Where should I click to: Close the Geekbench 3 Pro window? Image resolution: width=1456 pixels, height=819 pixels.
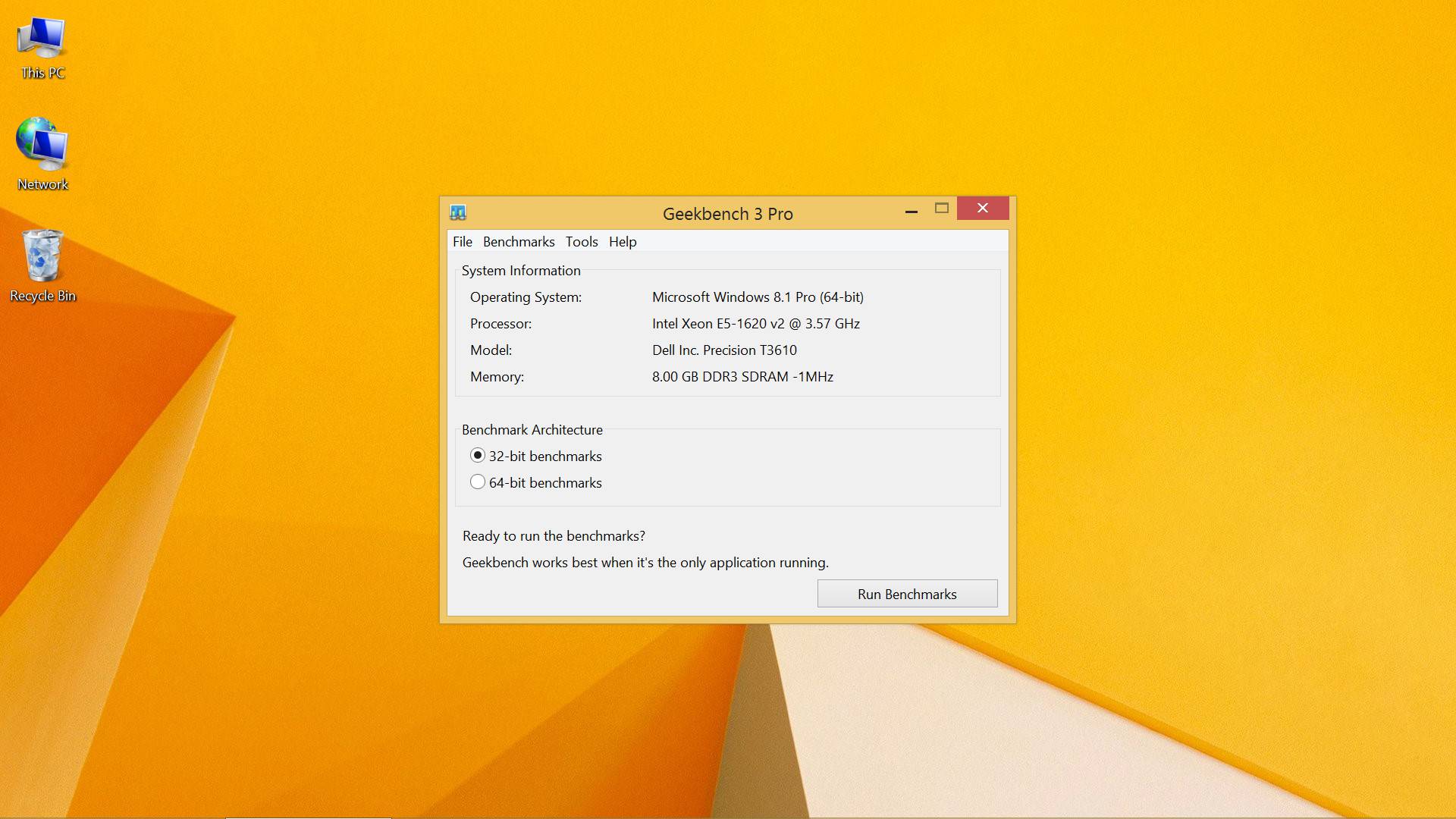983,209
